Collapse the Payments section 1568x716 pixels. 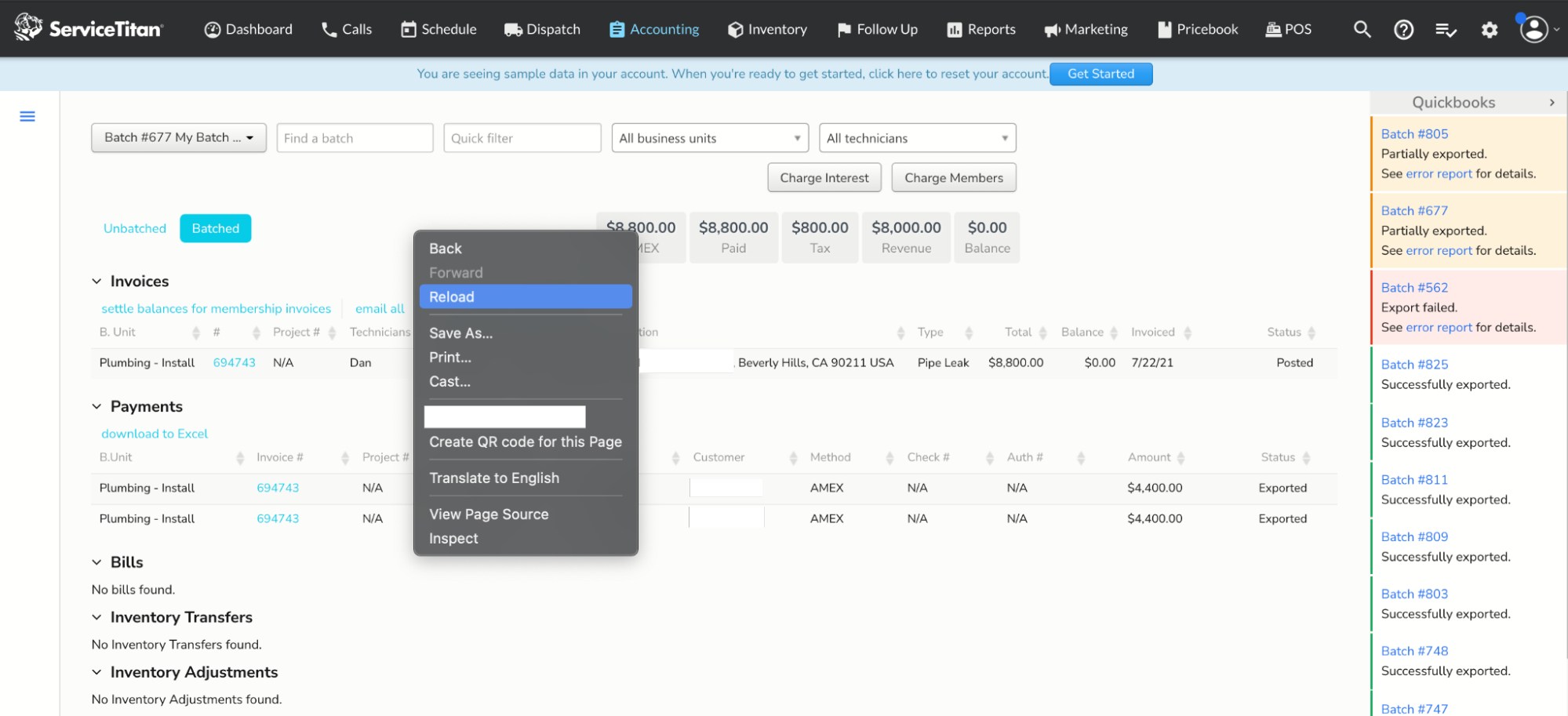tap(96, 407)
